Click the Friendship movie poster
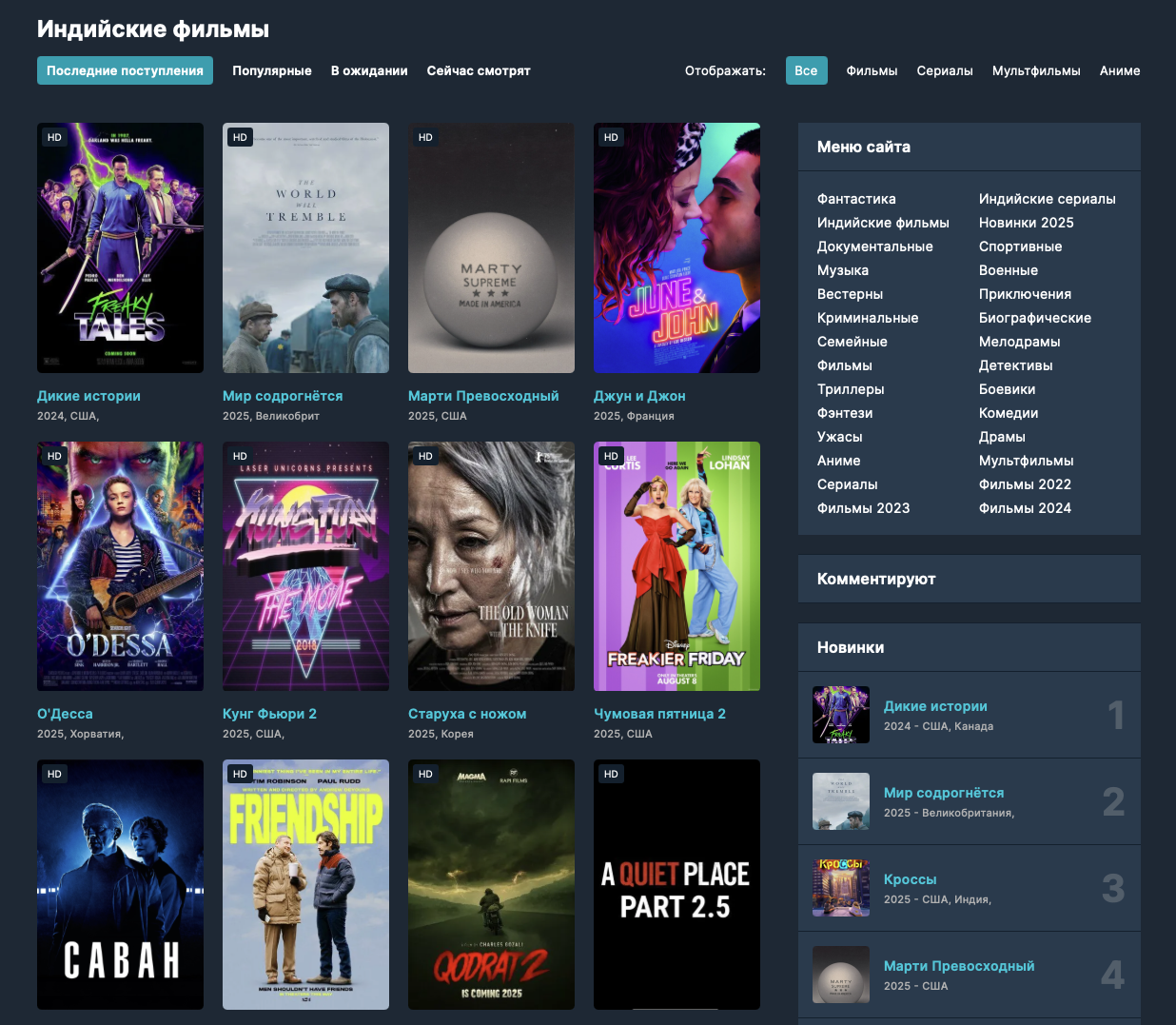This screenshot has width=1176, height=1025. point(305,883)
